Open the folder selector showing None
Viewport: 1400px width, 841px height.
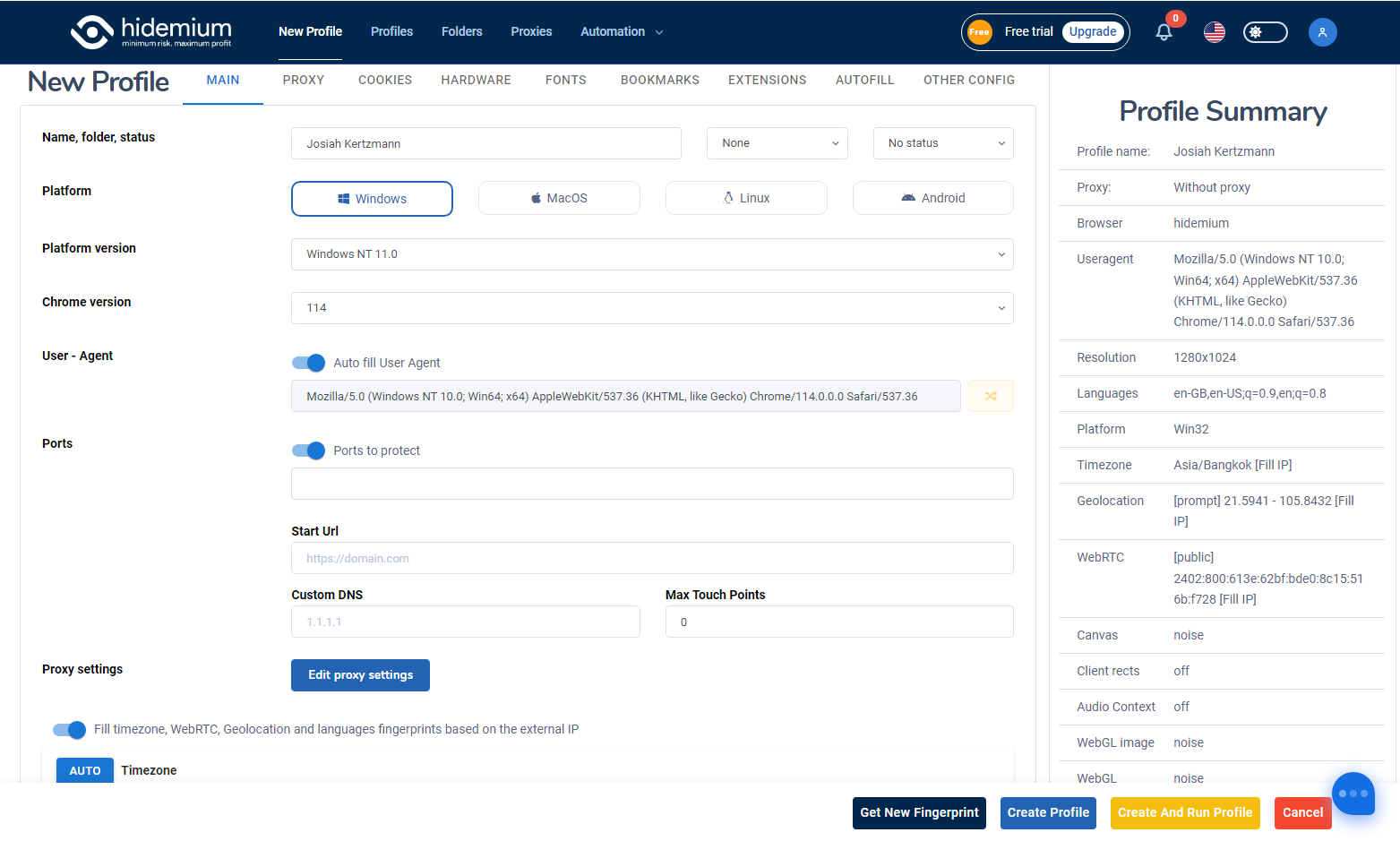[x=776, y=142]
